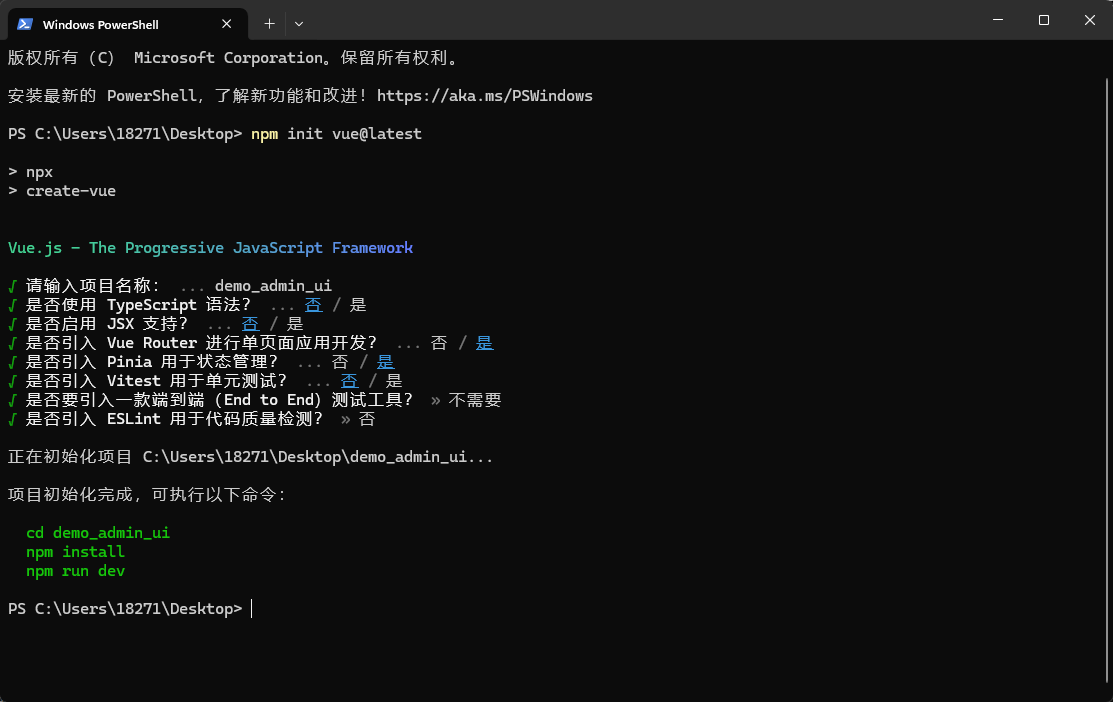
Task: Select the underlined 是 for Vue Router
Action: coord(484,342)
